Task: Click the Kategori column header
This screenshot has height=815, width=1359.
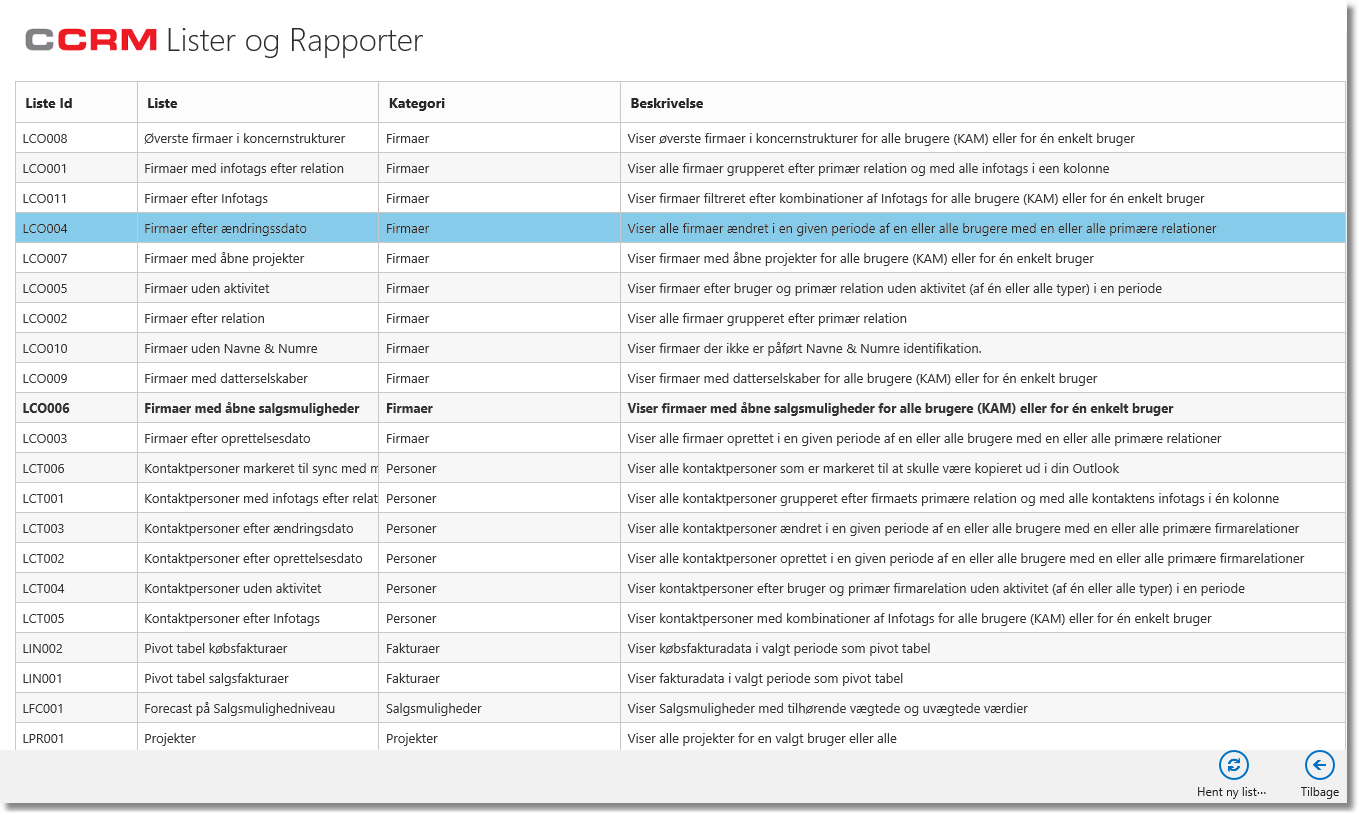Action: click(500, 103)
